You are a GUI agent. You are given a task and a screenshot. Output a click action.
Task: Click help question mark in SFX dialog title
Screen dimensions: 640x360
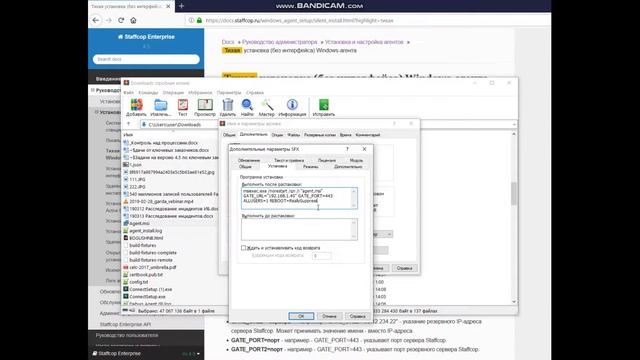point(347,149)
